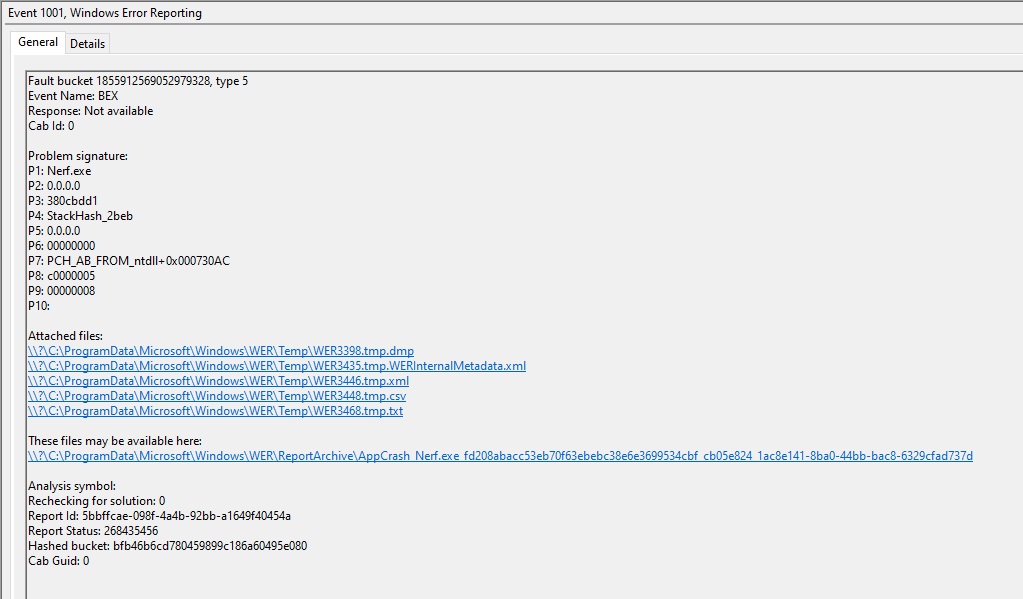Click the Rechecking for solution: 0 line
1023x599 pixels.
(97, 501)
